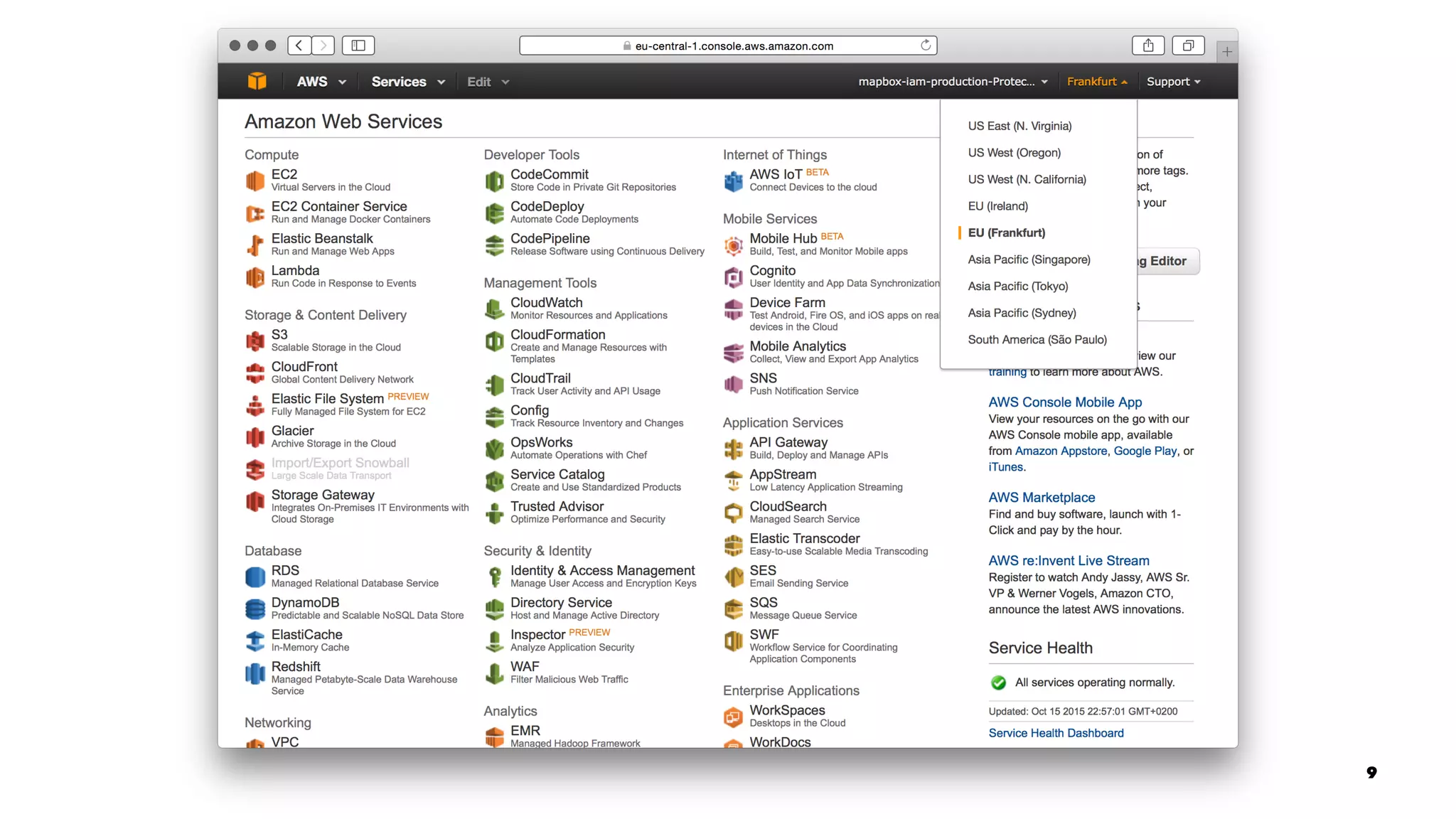Select EU (Ireland) from region list
The width and height of the screenshot is (1456, 819).
point(997,206)
